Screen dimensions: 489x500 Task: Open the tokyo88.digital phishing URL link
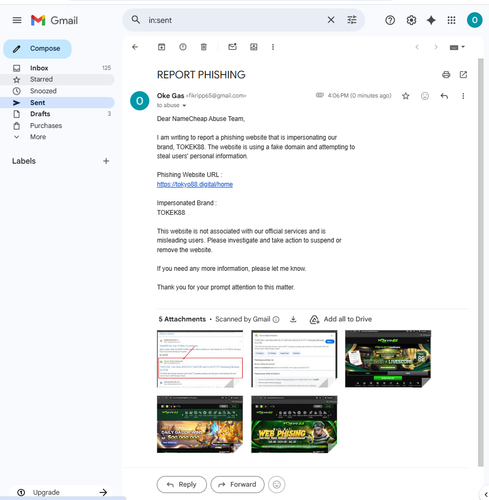tap(195, 184)
